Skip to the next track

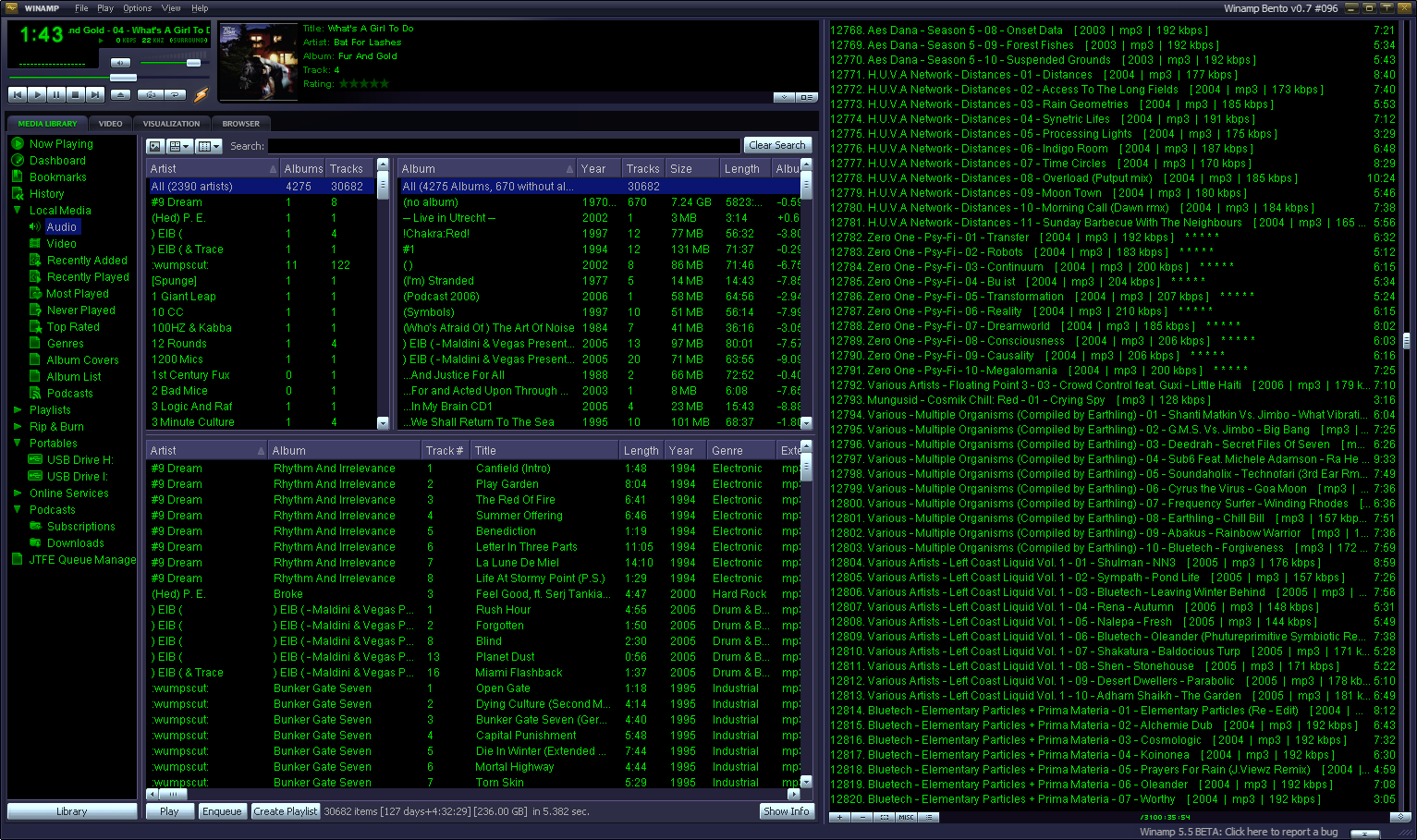point(95,94)
